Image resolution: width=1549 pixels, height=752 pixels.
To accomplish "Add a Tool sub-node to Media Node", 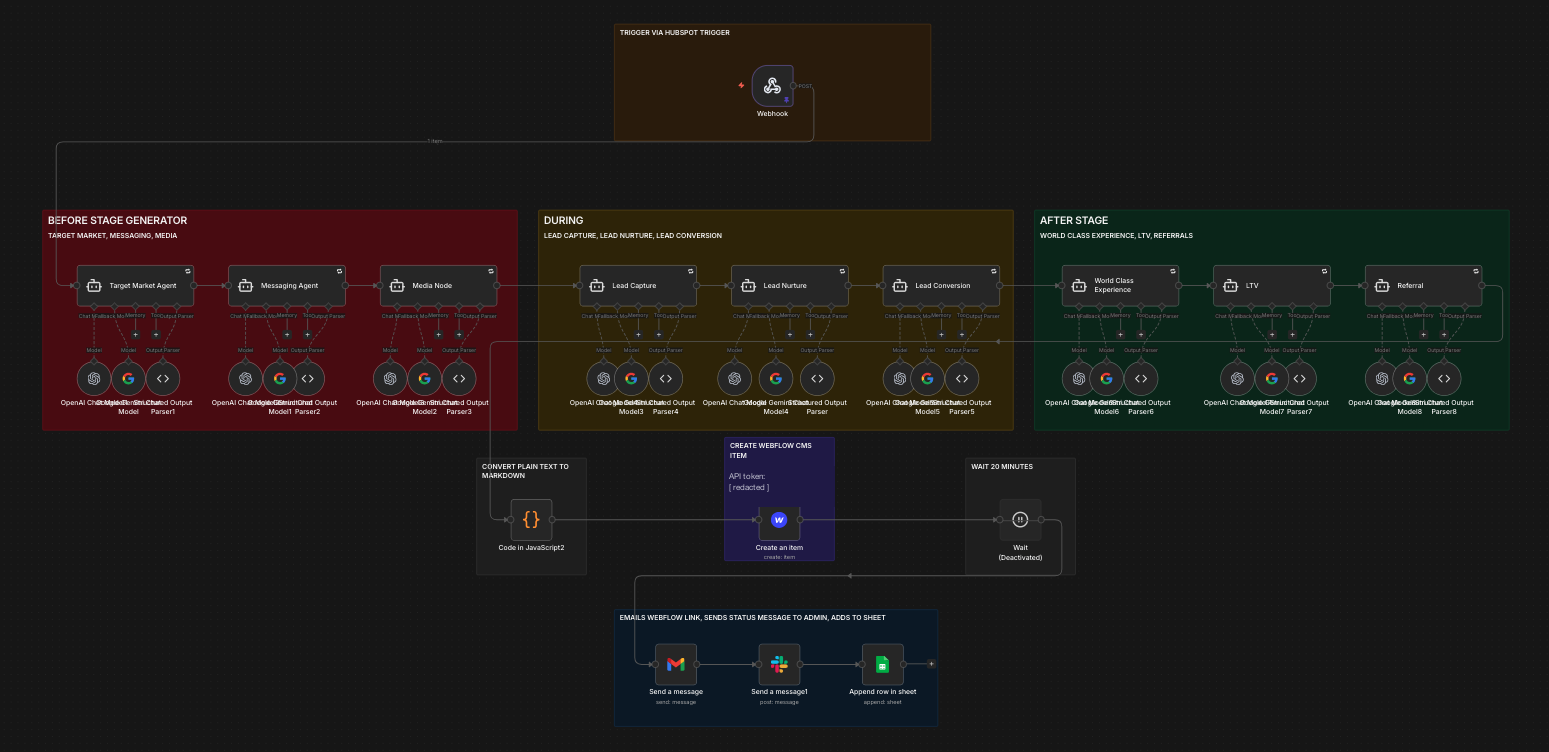I will [459, 335].
